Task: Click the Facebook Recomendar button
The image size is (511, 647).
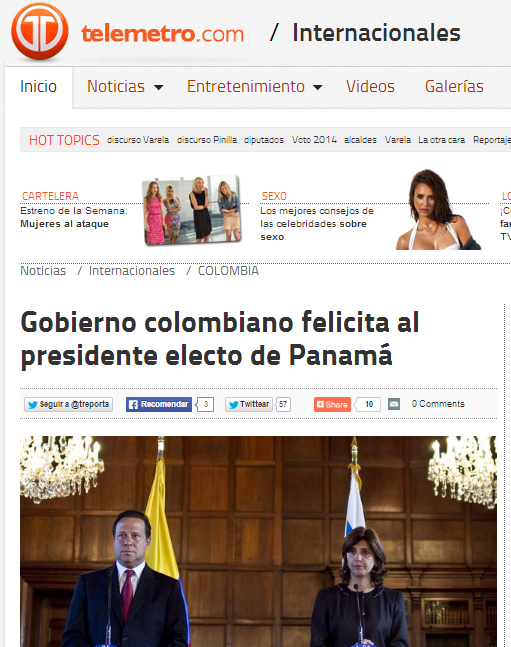Action: [x=159, y=404]
